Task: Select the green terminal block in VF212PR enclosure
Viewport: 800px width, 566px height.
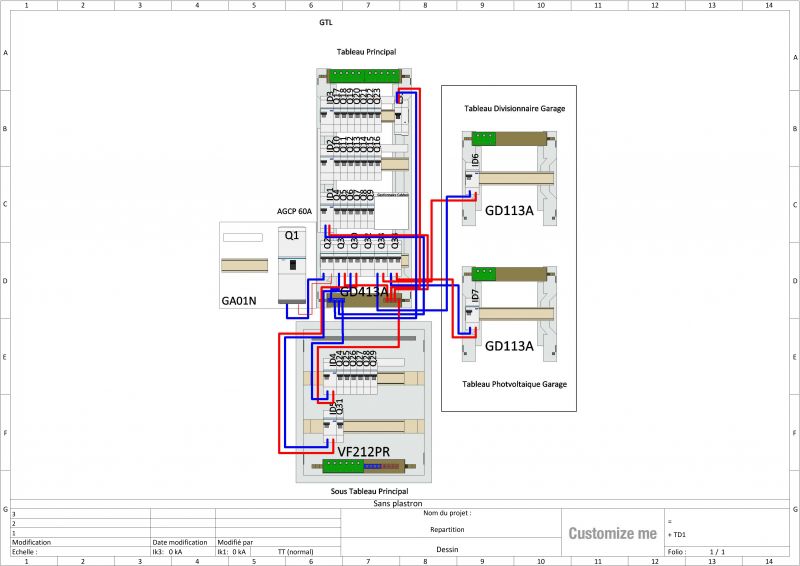Action: (342, 465)
